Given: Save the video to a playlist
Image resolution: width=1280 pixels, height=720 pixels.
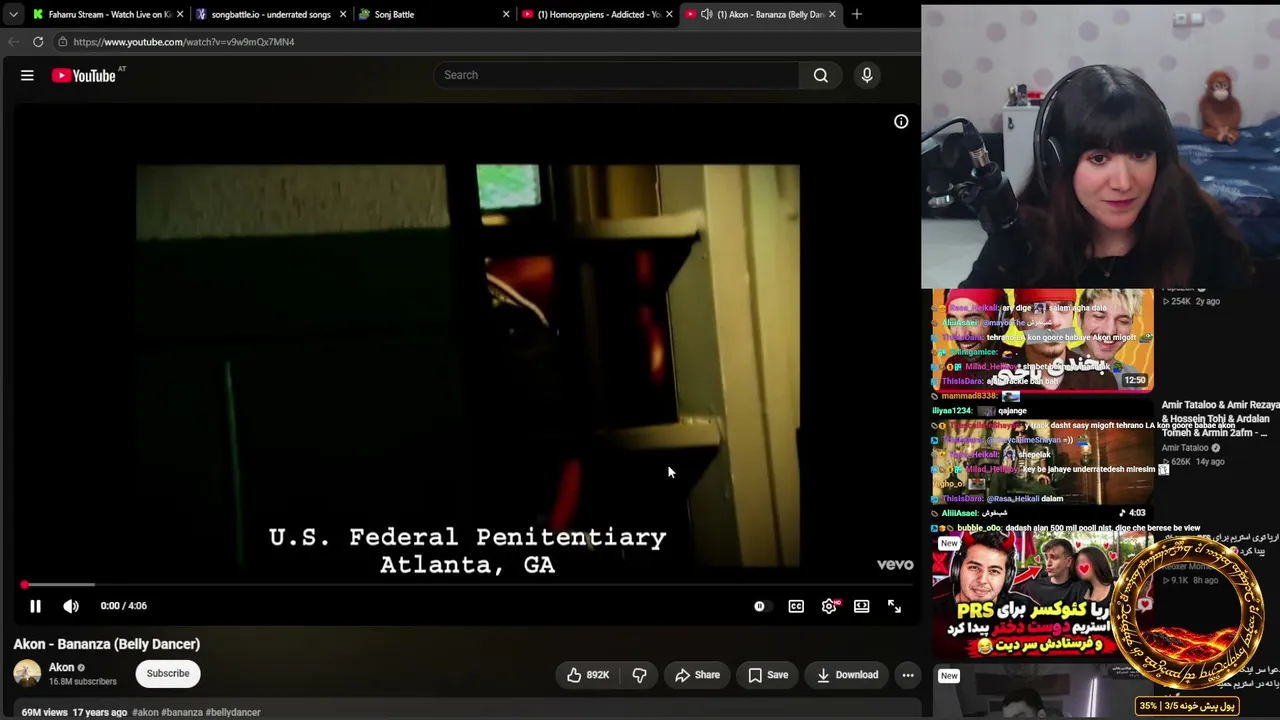Looking at the screenshot, I should (769, 675).
